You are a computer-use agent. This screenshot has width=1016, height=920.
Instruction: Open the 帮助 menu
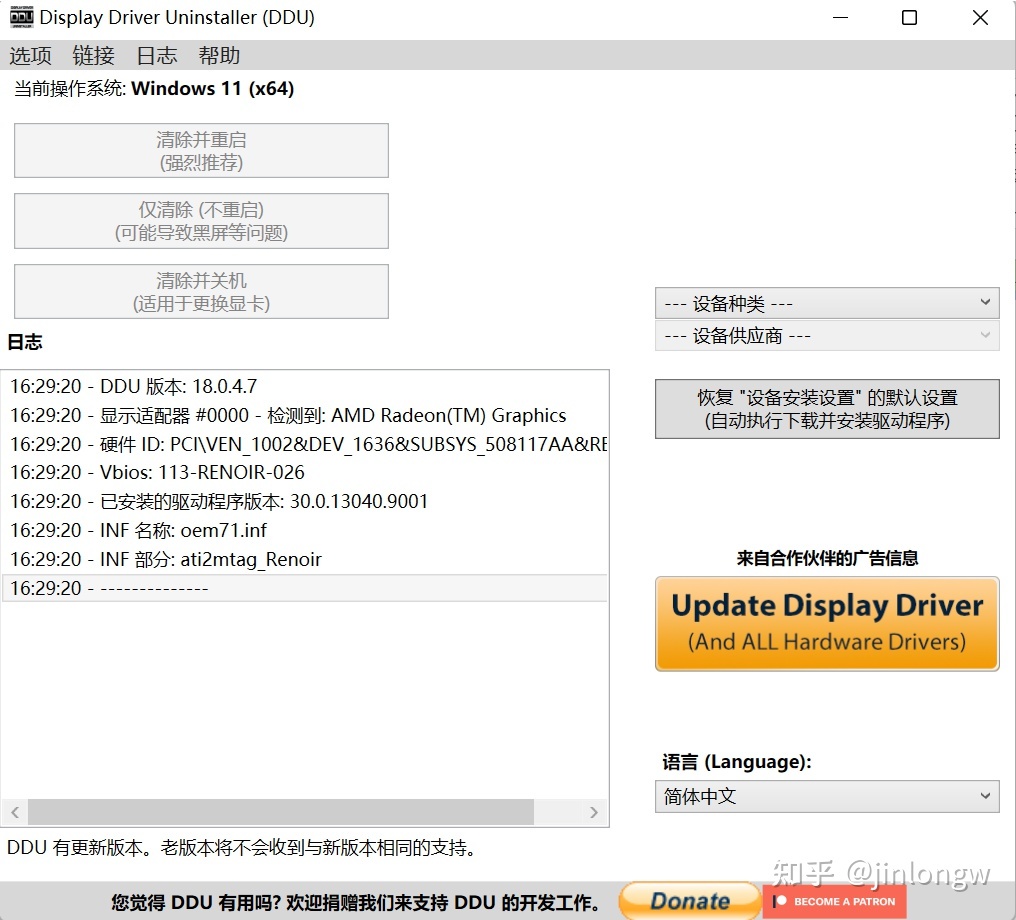coord(219,56)
